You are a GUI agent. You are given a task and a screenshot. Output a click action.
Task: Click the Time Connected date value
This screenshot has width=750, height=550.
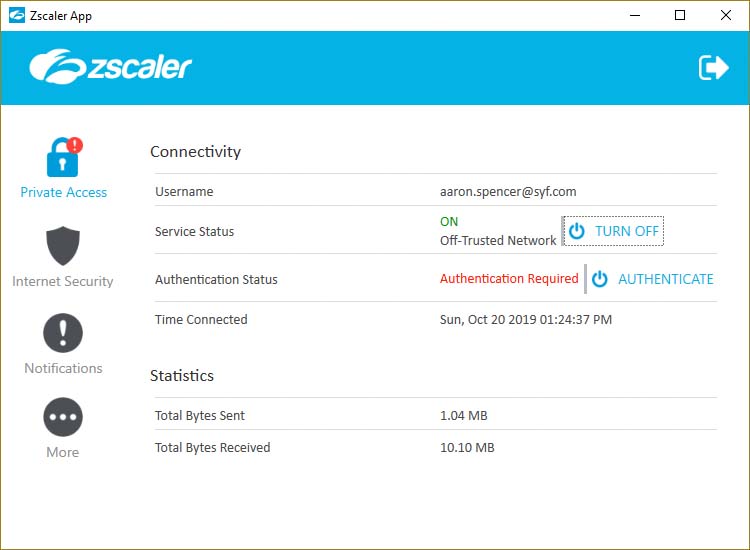[x=526, y=319]
